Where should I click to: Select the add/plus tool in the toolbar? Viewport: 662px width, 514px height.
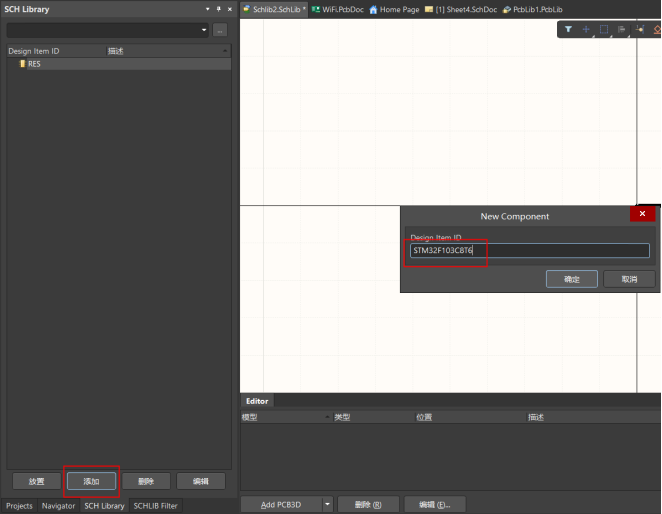click(x=586, y=30)
